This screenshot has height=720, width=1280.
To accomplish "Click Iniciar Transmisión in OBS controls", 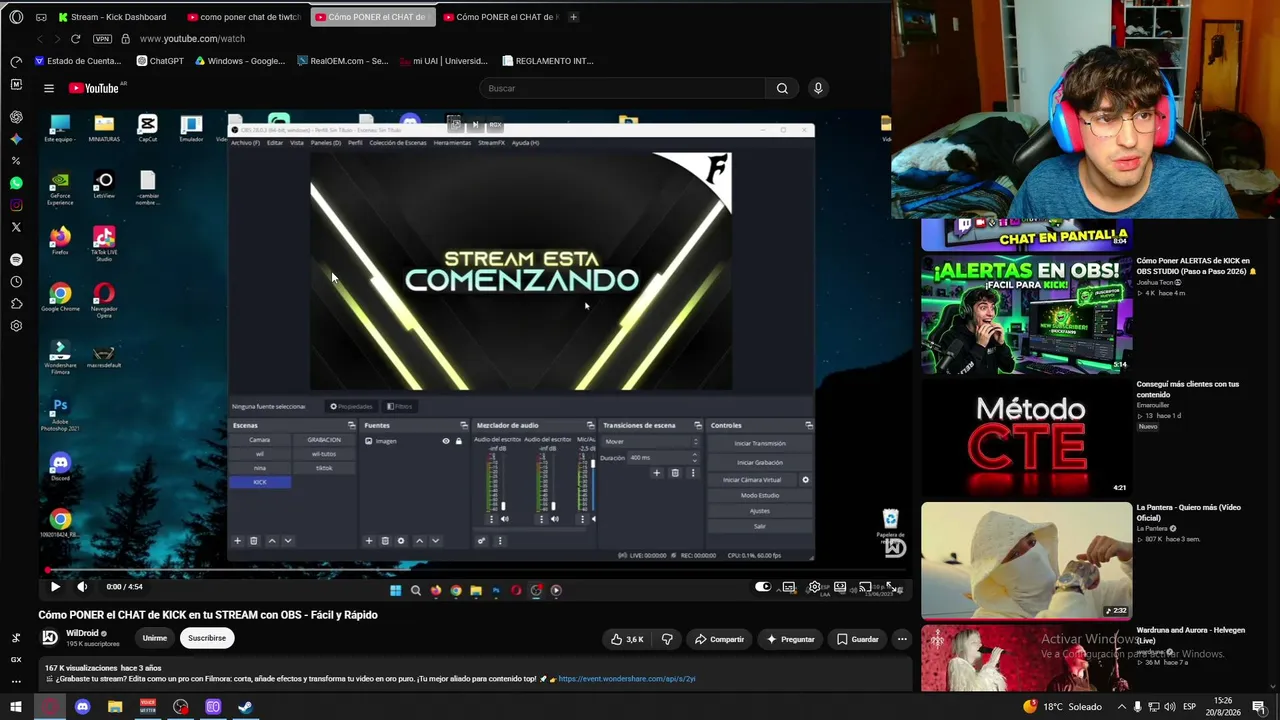I will pyautogui.click(x=760, y=444).
